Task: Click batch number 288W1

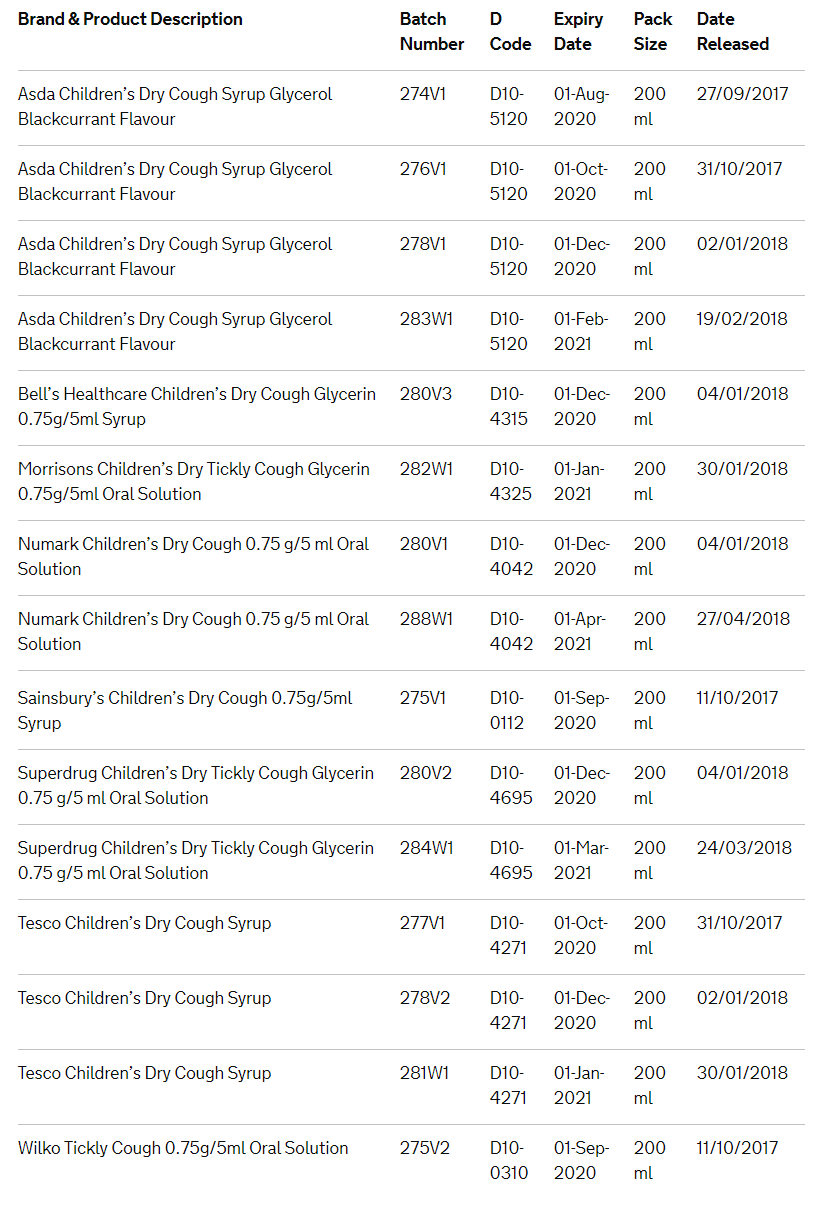Action: [x=426, y=619]
